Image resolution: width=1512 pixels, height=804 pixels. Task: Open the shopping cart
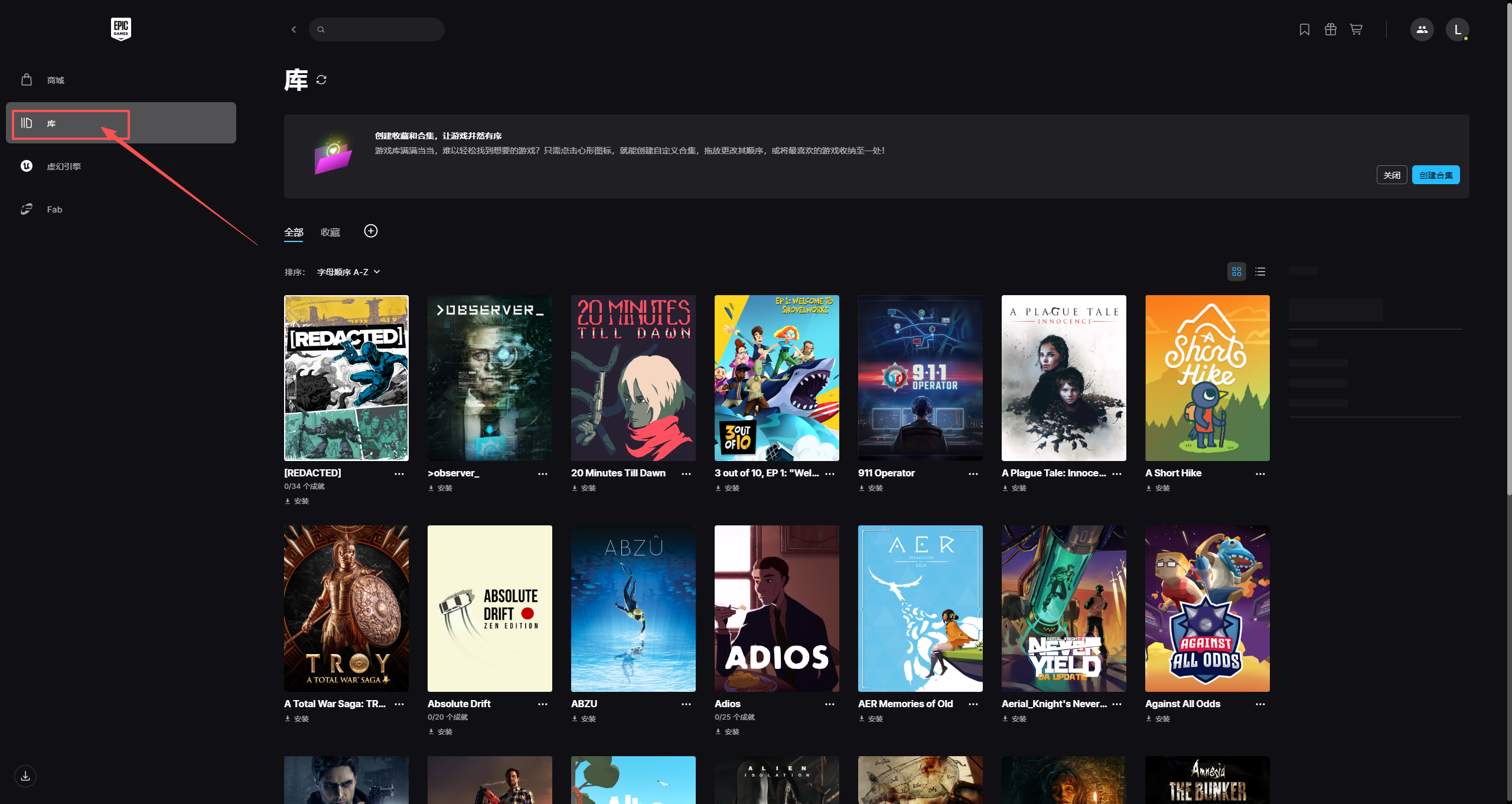1356,30
